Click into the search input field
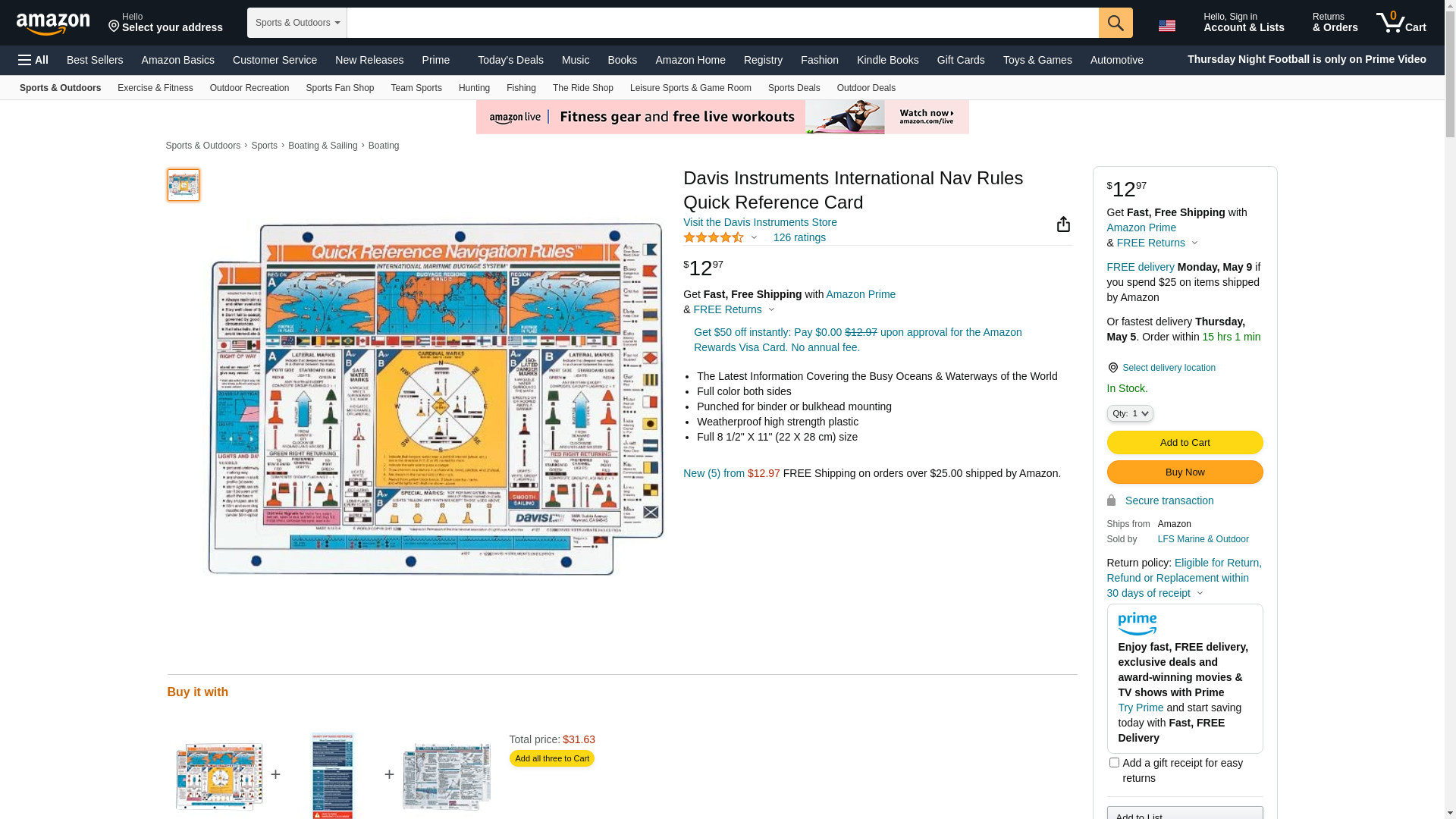Screen dimensions: 1456x819 point(722,23)
